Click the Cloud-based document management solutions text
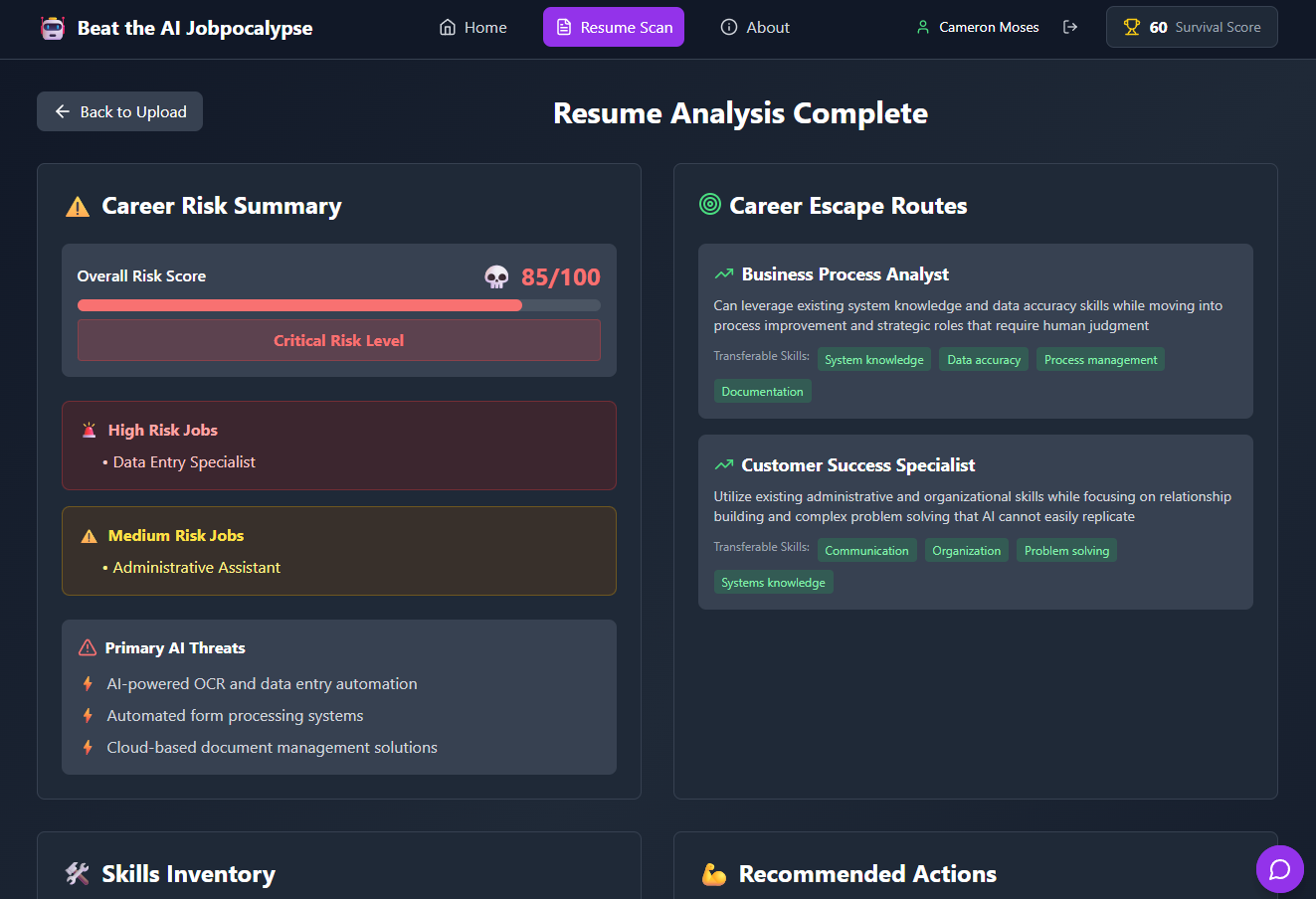Screen dimensions: 1316x899 click(x=273, y=748)
